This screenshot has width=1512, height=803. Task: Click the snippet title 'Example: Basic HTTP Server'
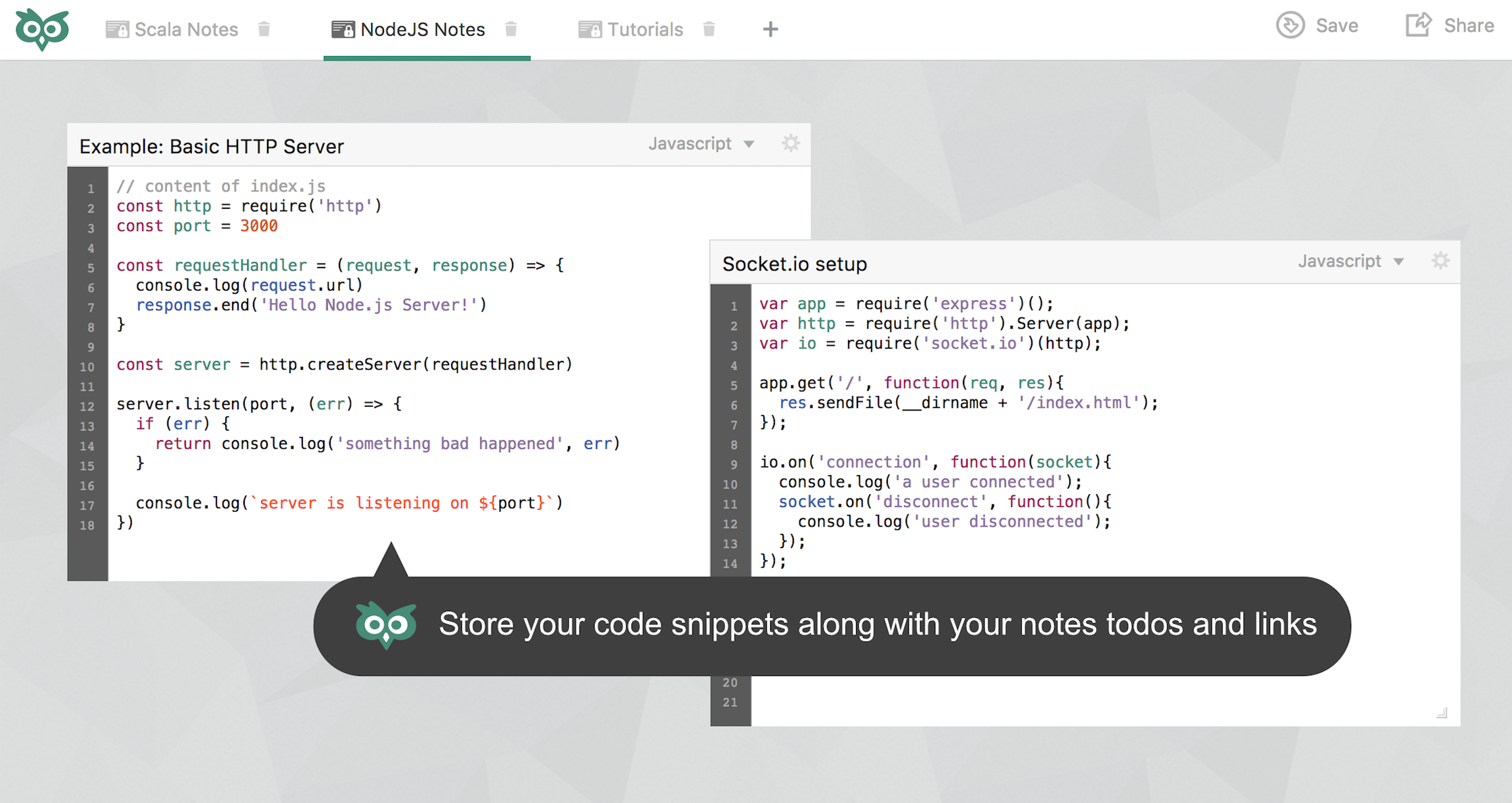[212, 146]
